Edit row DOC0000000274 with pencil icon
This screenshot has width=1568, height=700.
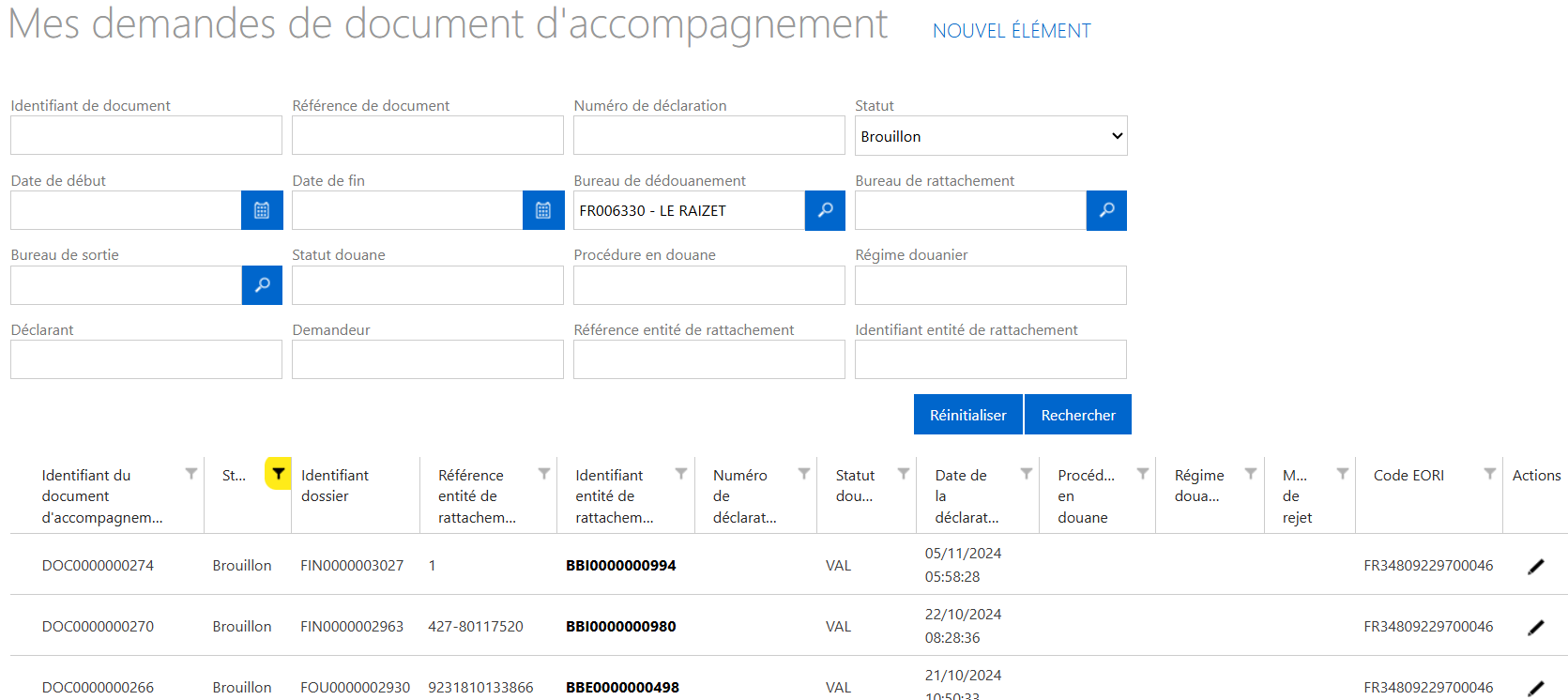[x=1535, y=566]
